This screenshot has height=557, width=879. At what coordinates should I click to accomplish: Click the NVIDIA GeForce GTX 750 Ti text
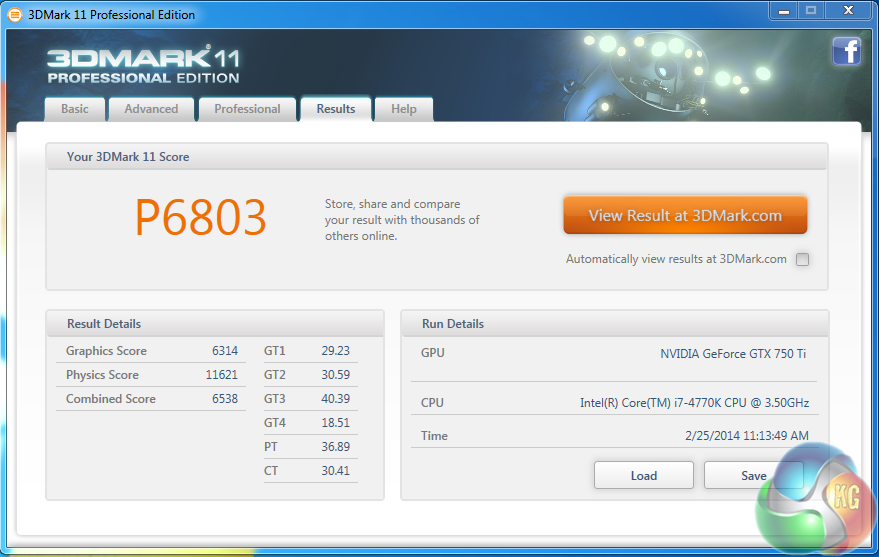pyautogui.click(x=733, y=354)
